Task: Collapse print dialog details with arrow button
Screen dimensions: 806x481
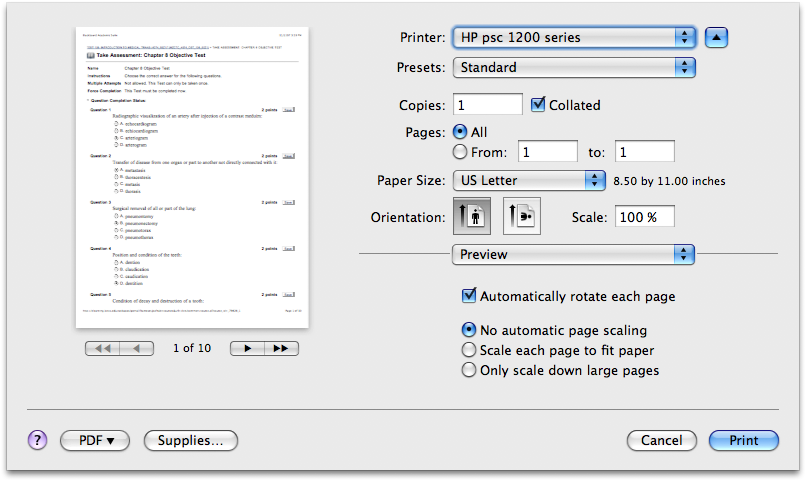Action: [717, 37]
